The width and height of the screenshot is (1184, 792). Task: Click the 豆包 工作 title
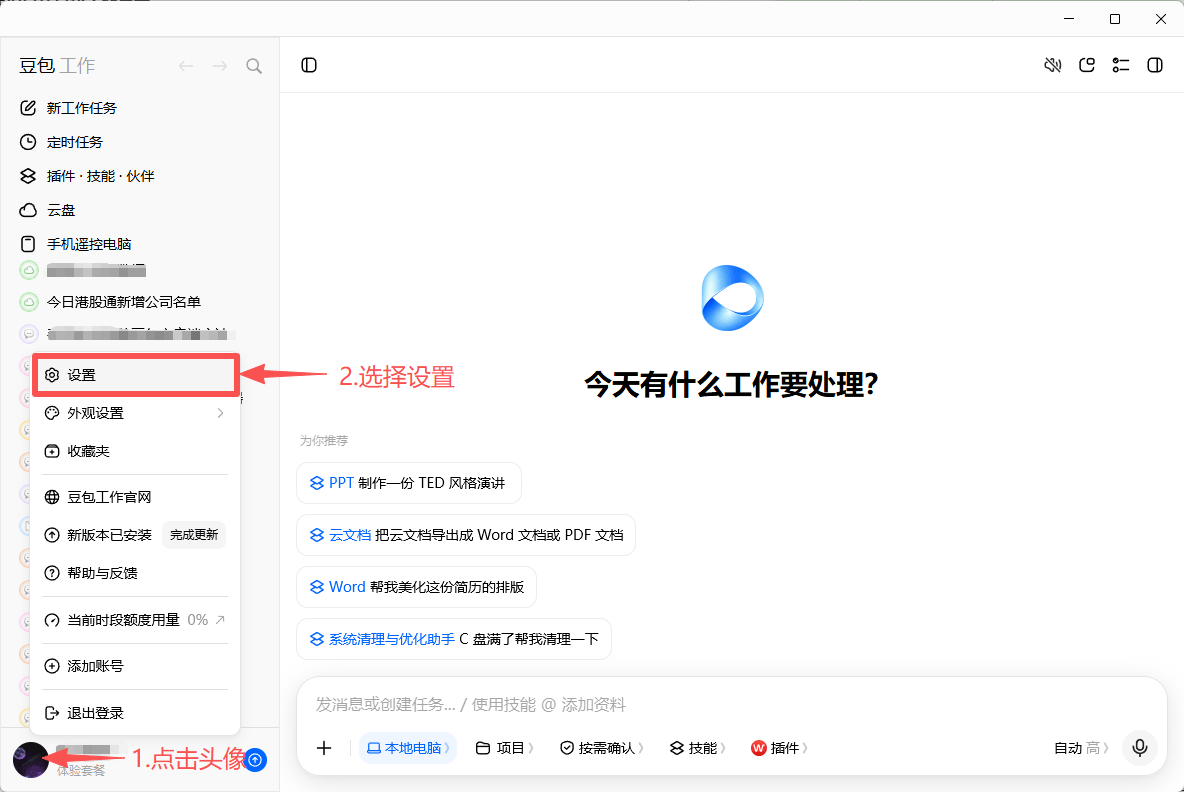click(x=57, y=66)
